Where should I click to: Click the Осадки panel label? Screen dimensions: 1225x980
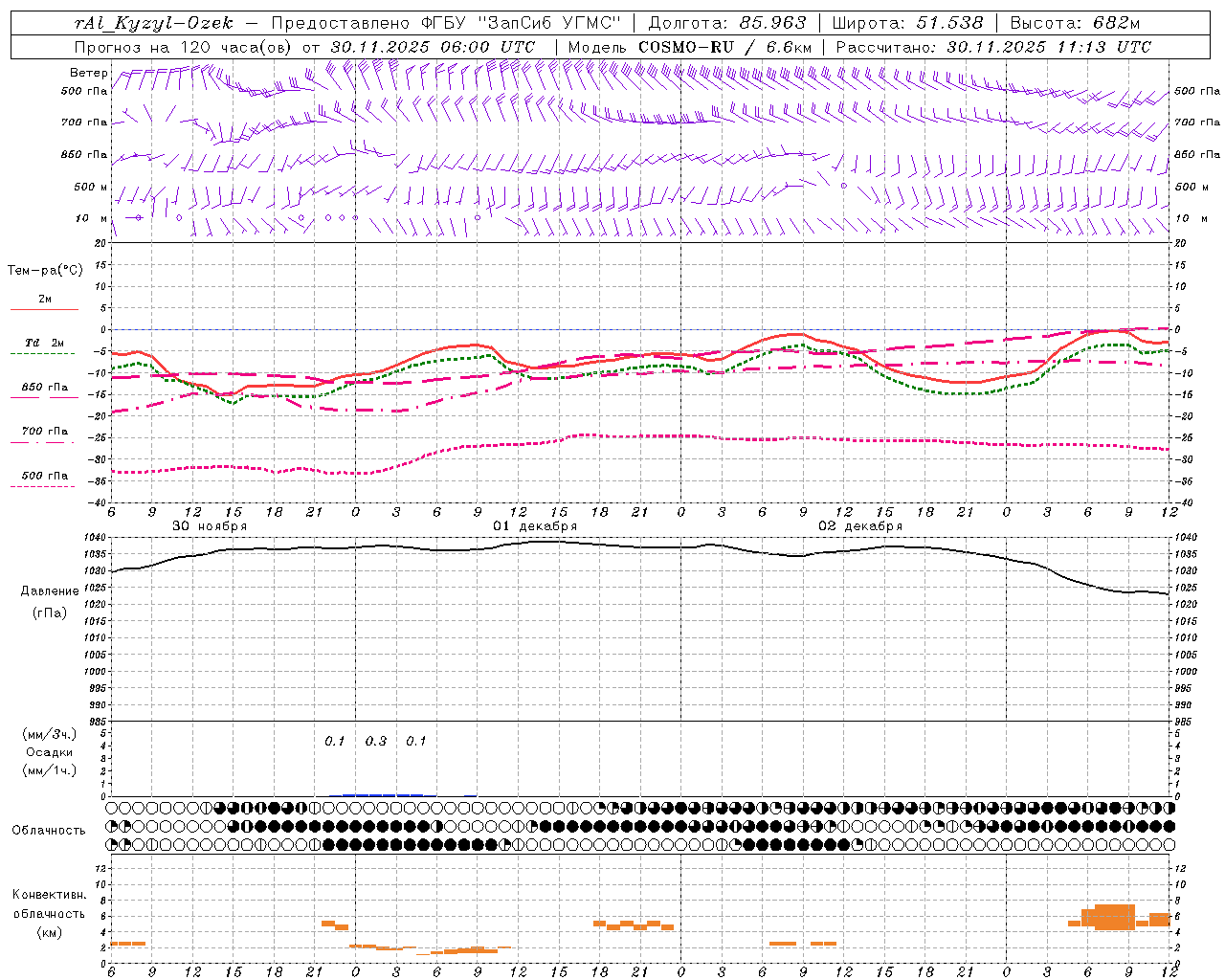(50, 752)
